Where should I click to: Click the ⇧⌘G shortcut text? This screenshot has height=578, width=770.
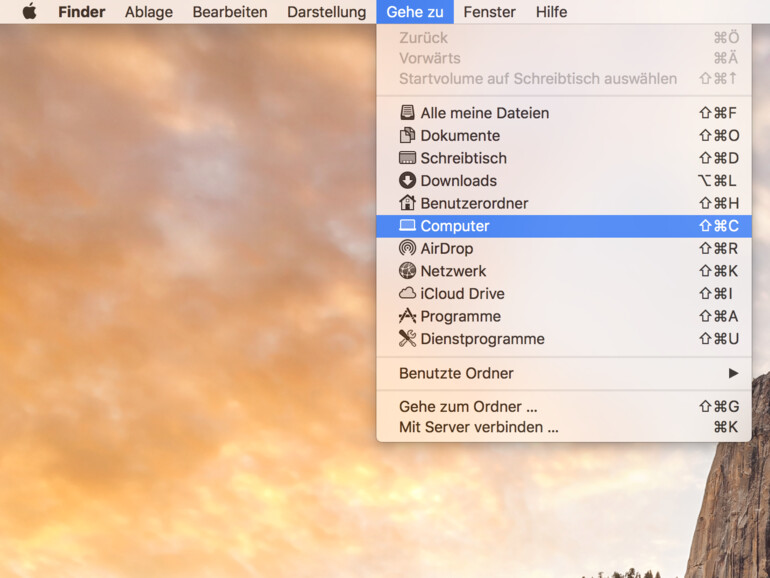coord(719,407)
